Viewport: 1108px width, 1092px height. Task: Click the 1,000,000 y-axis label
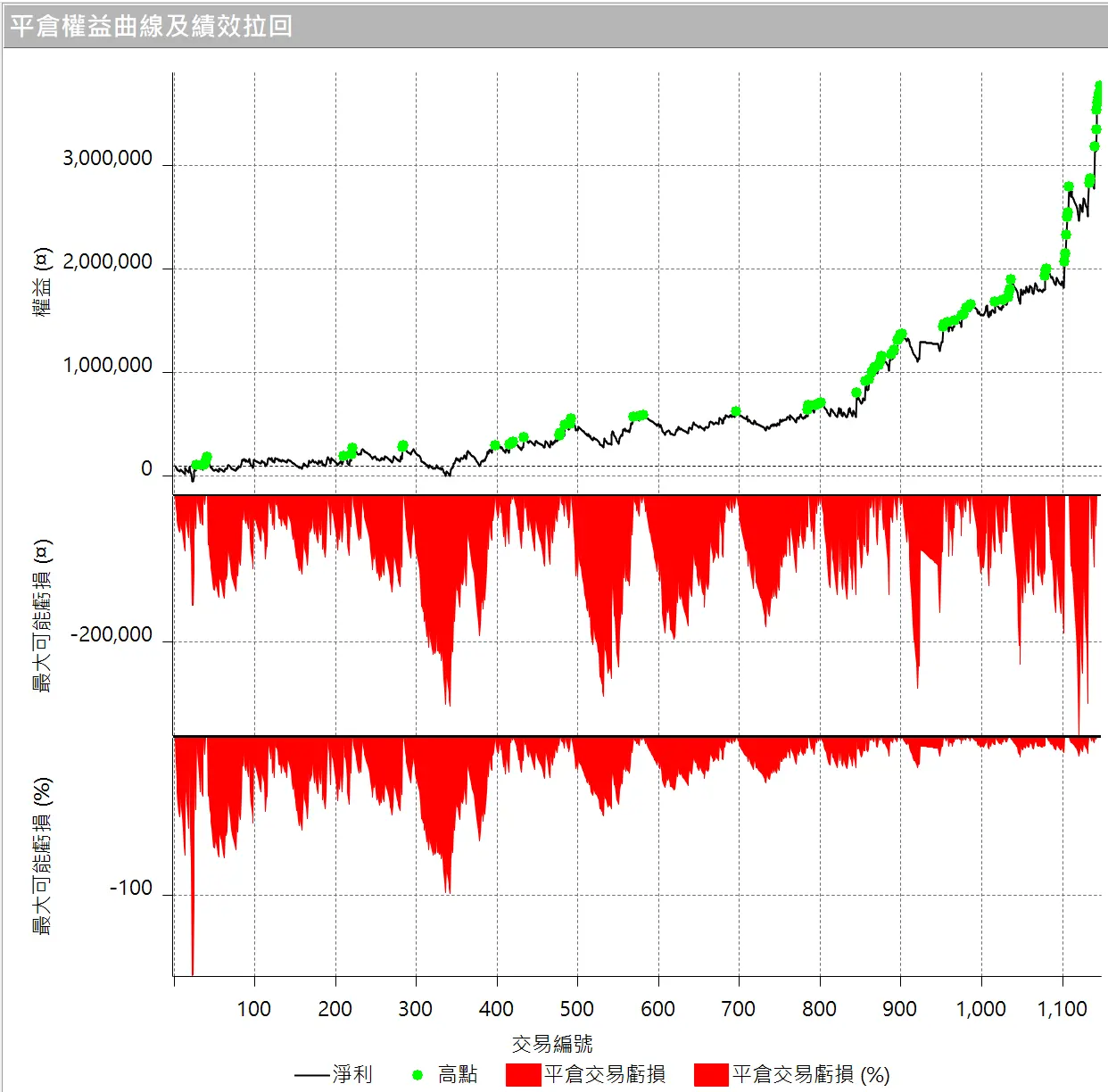tap(107, 366)
